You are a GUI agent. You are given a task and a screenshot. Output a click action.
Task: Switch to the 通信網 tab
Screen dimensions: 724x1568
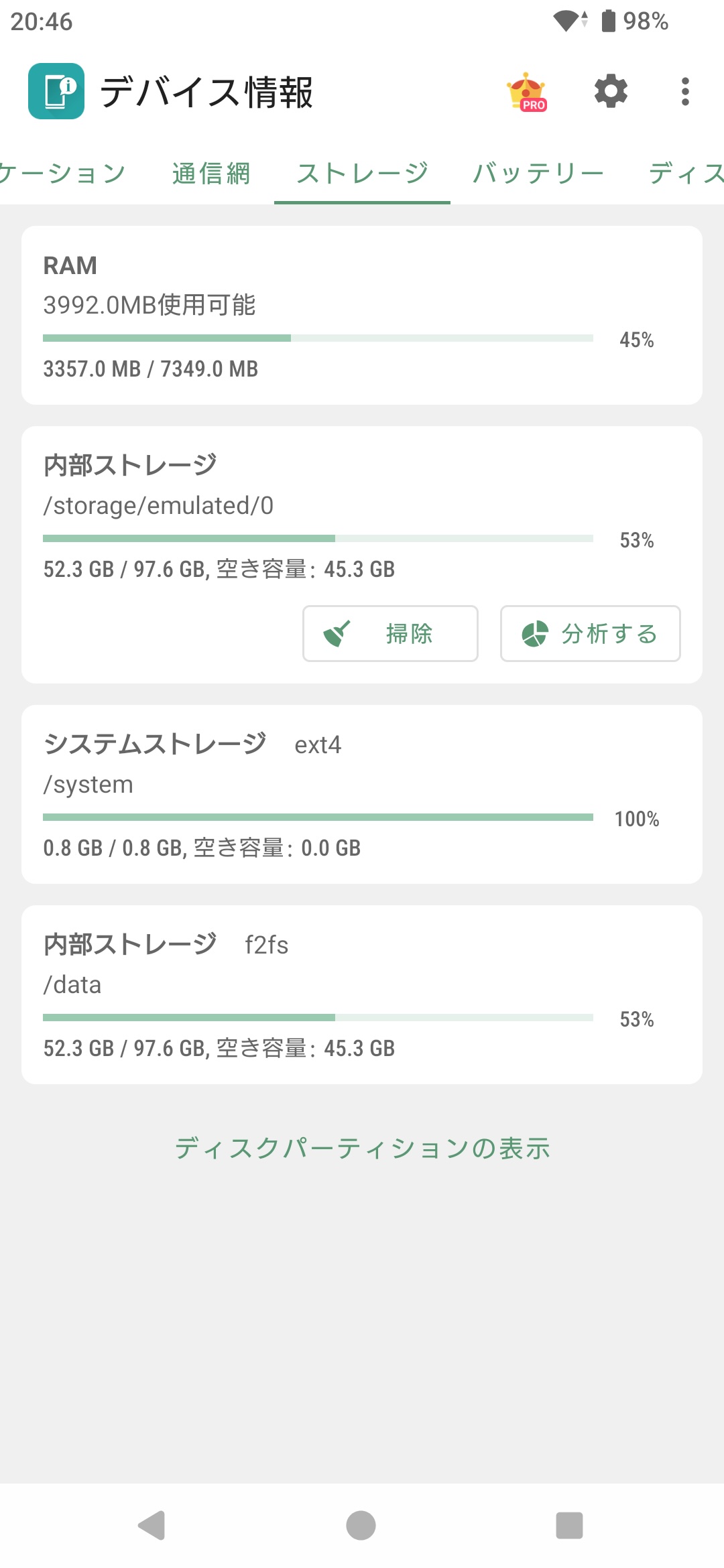click(x=211, y=174)
